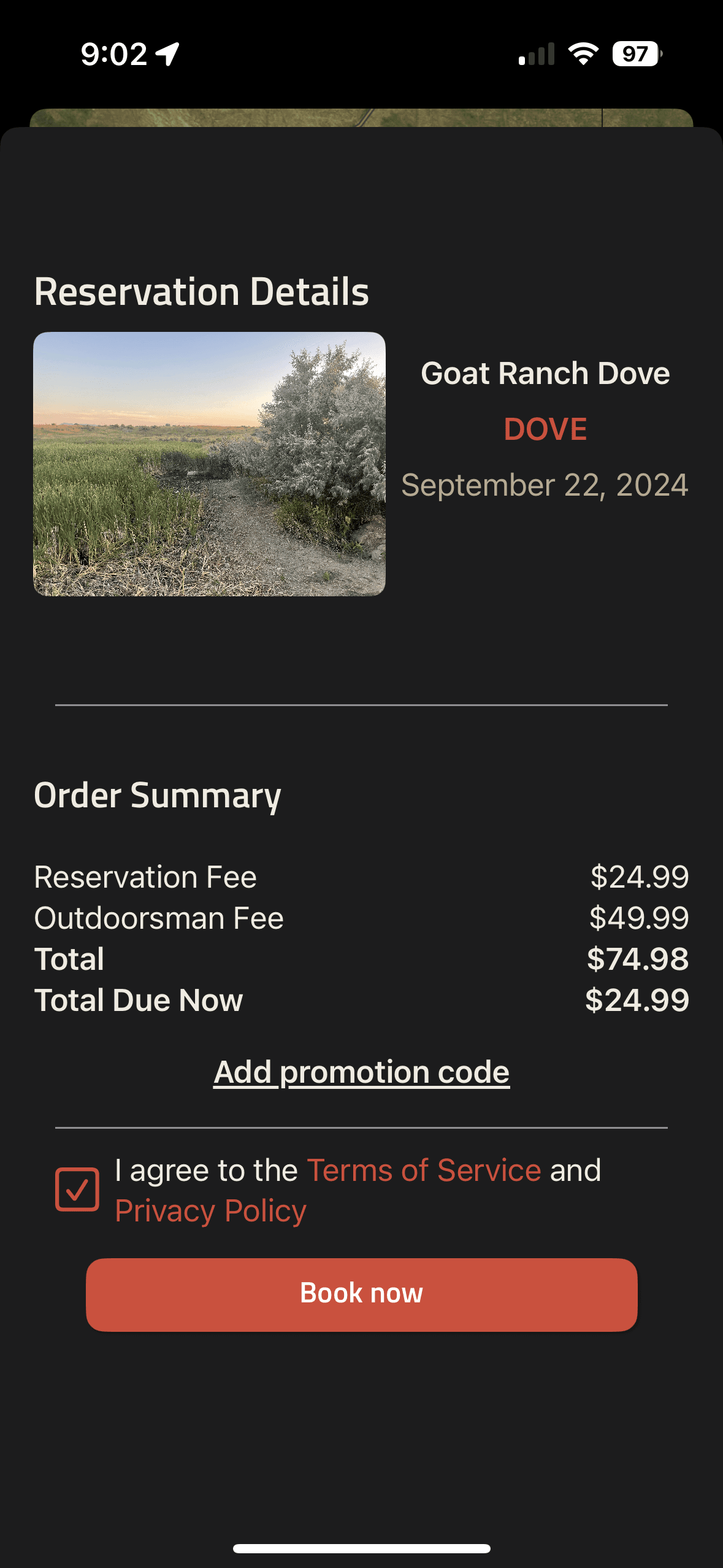The width and height of the screenshot is (723, 1568).
Task: Tap the 9:02 clock in status bar
Action: point(114,54)
